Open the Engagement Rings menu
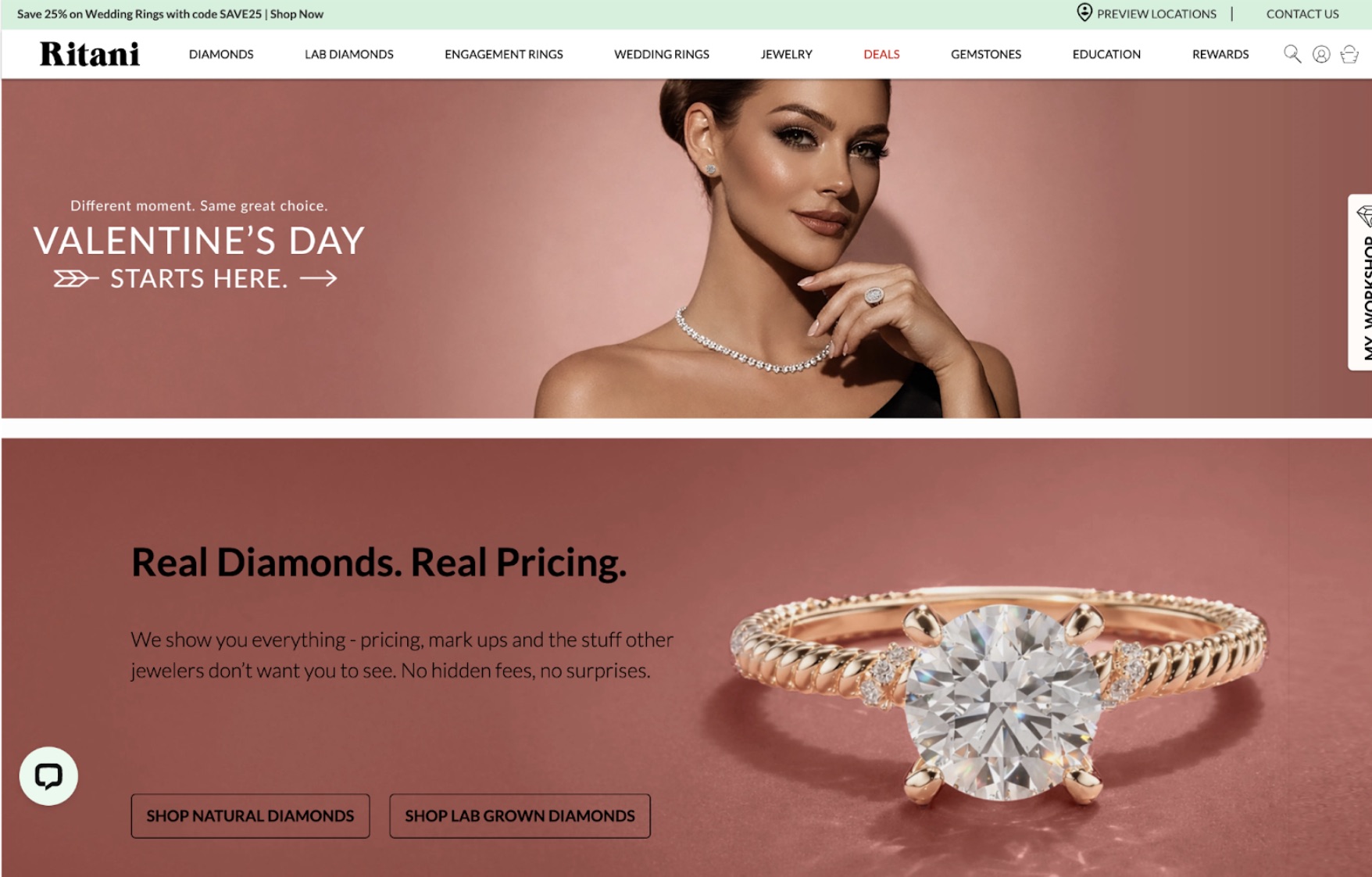The image size is (1372, 877). coord(504,54)
